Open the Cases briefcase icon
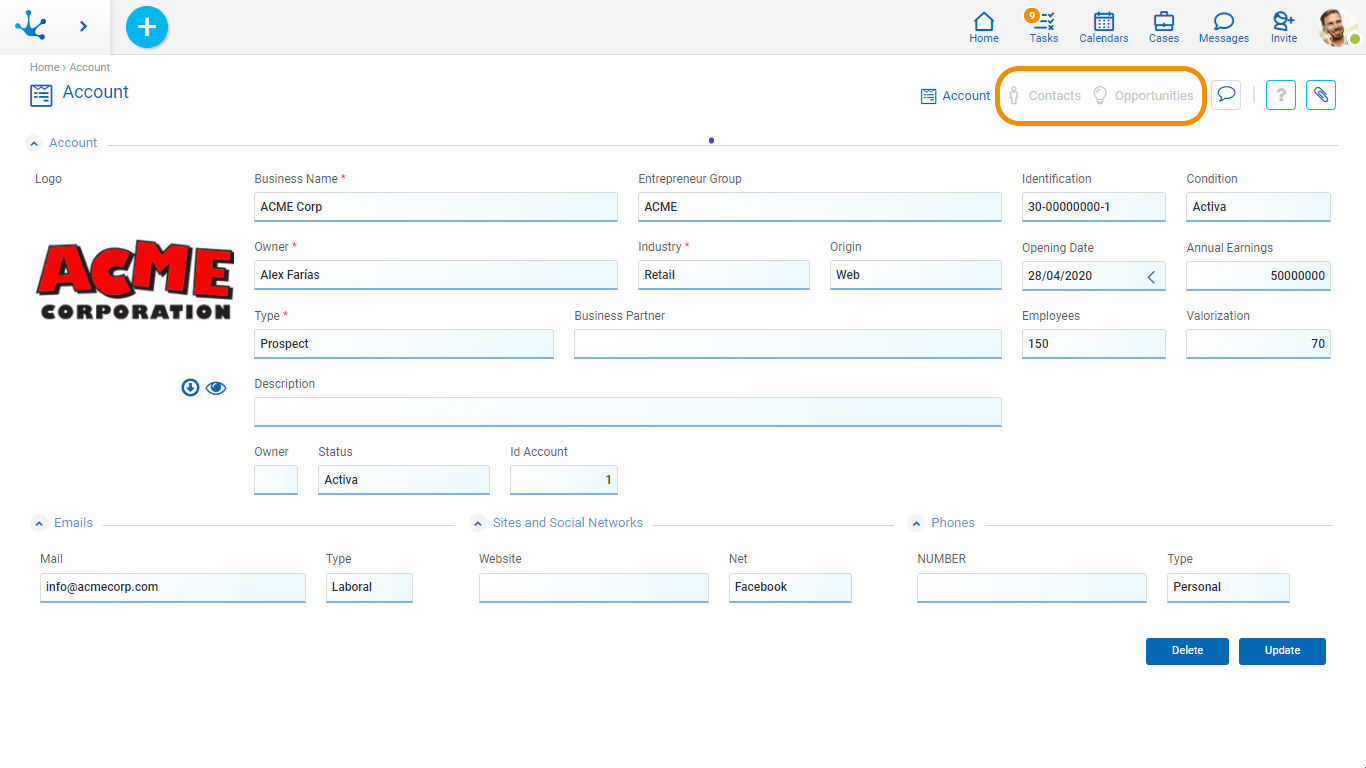1366x768 pixels. pyautogui.click(x=1163, y=27)
